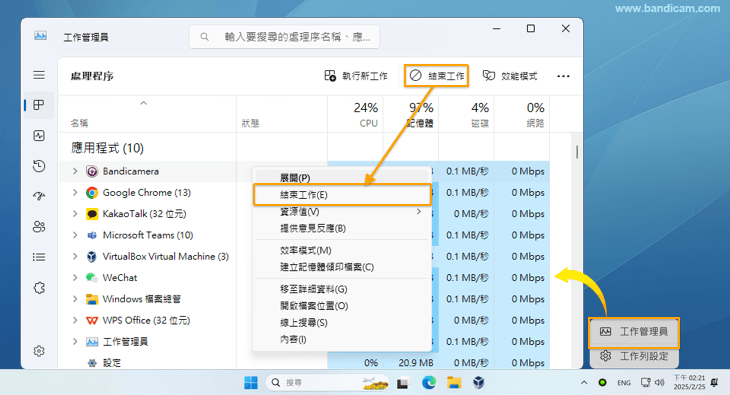Screen dimensions: 730x395
Task: Choose 開啟檔案位置(O) in context menu
Action: pos(342,306)
